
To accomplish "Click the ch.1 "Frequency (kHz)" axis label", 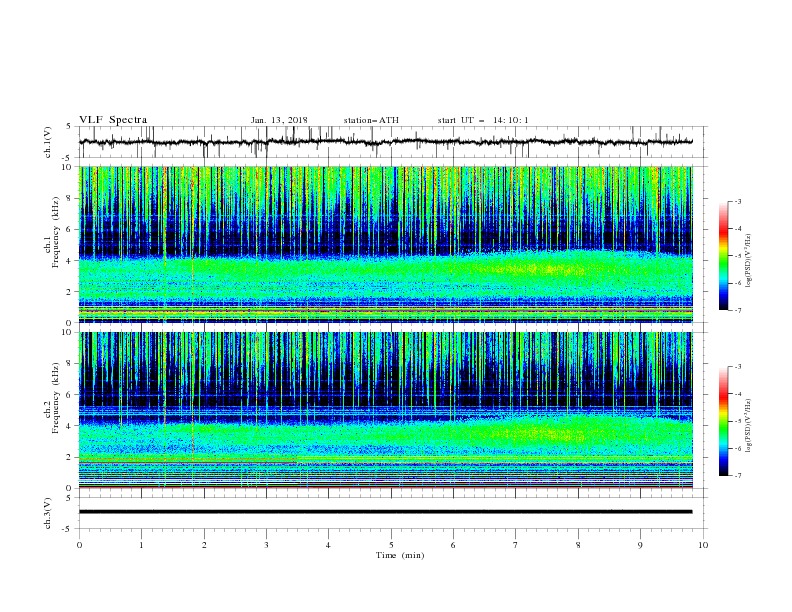I will (56, 232).
